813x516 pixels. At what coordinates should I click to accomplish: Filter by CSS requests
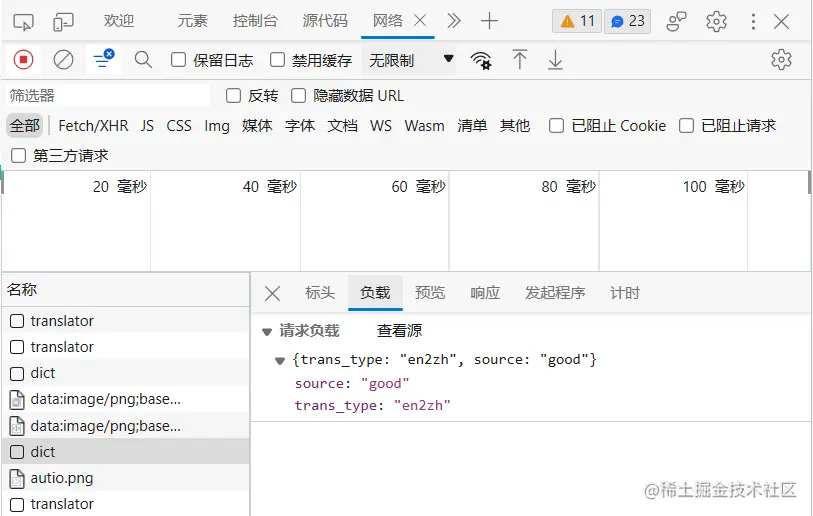tap(179, 126)
